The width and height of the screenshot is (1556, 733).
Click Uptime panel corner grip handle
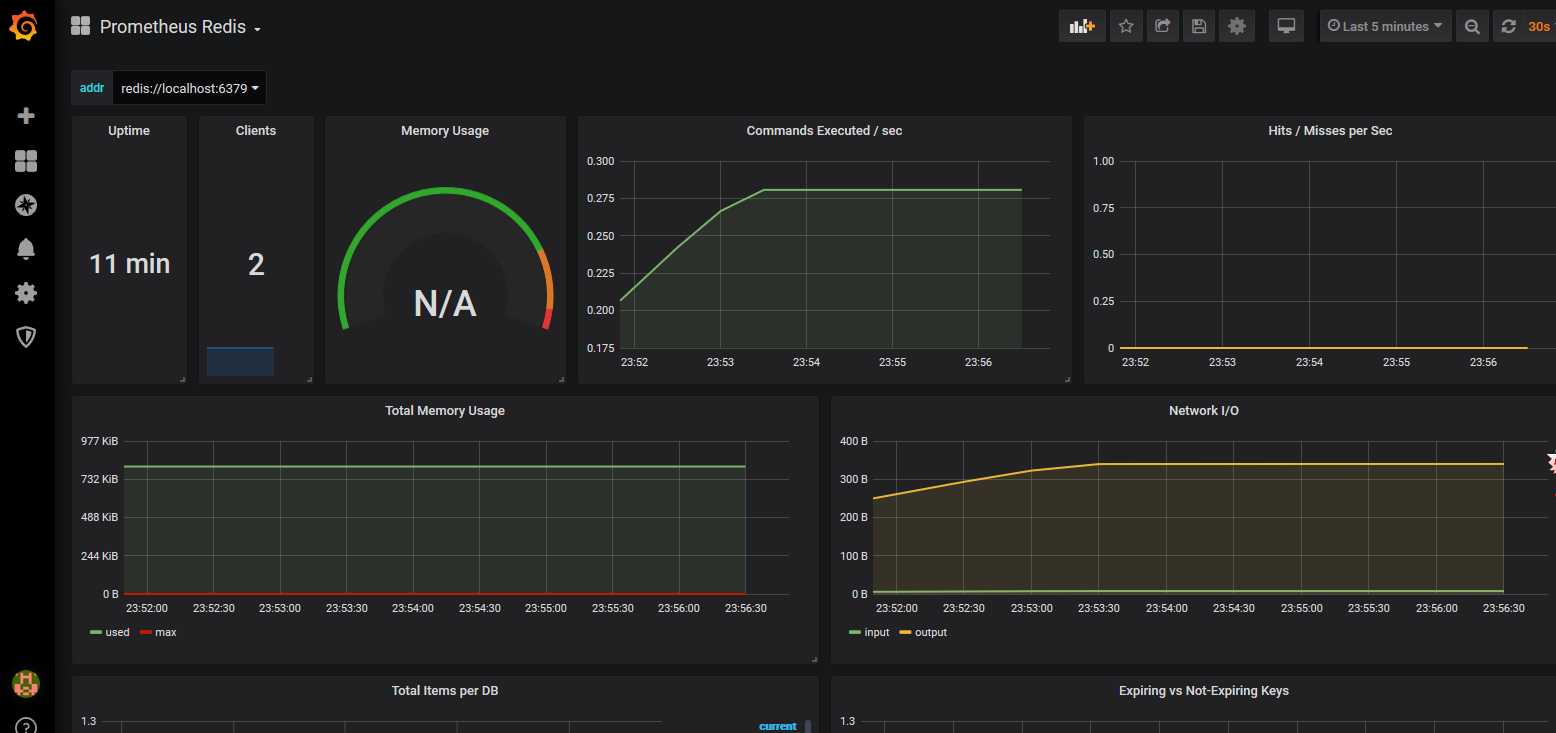(181, 379)
